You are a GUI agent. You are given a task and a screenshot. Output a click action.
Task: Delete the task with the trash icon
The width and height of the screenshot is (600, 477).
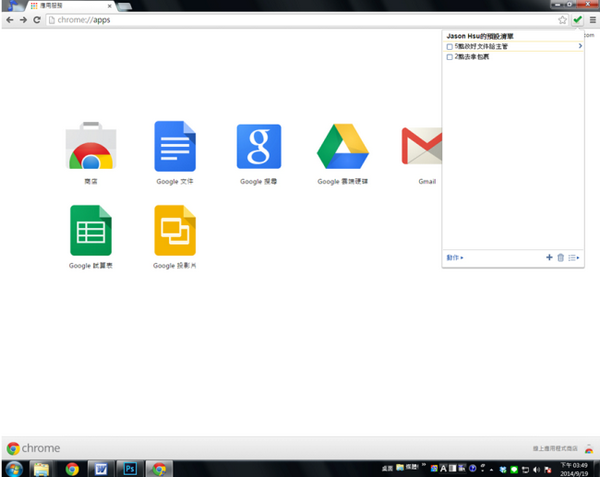(561, 257)
